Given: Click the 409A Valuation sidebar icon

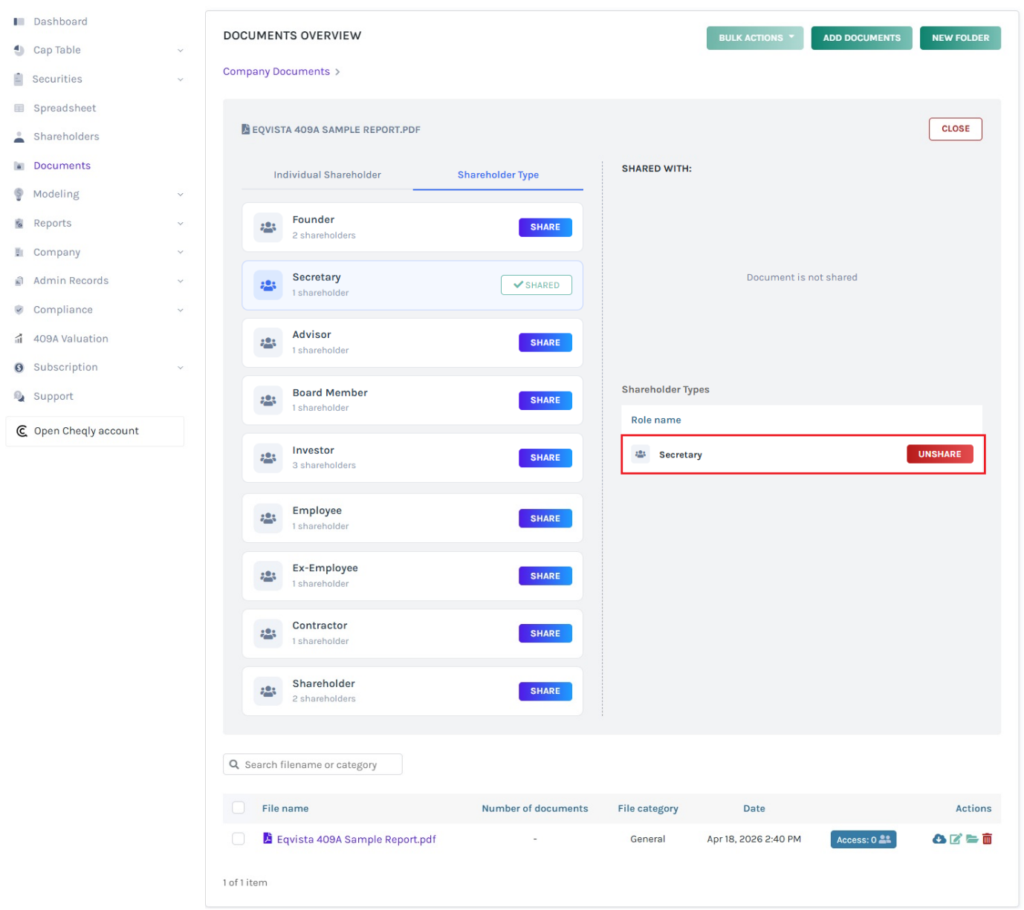Looking at the screenshot, I should [19, 339].
